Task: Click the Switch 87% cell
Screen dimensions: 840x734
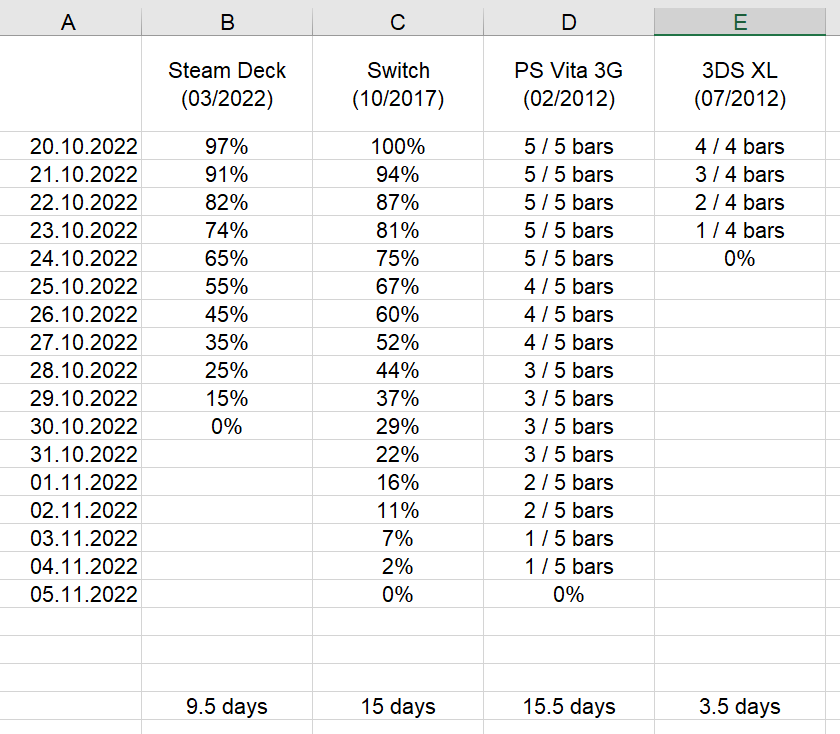Action: [398, 202]
